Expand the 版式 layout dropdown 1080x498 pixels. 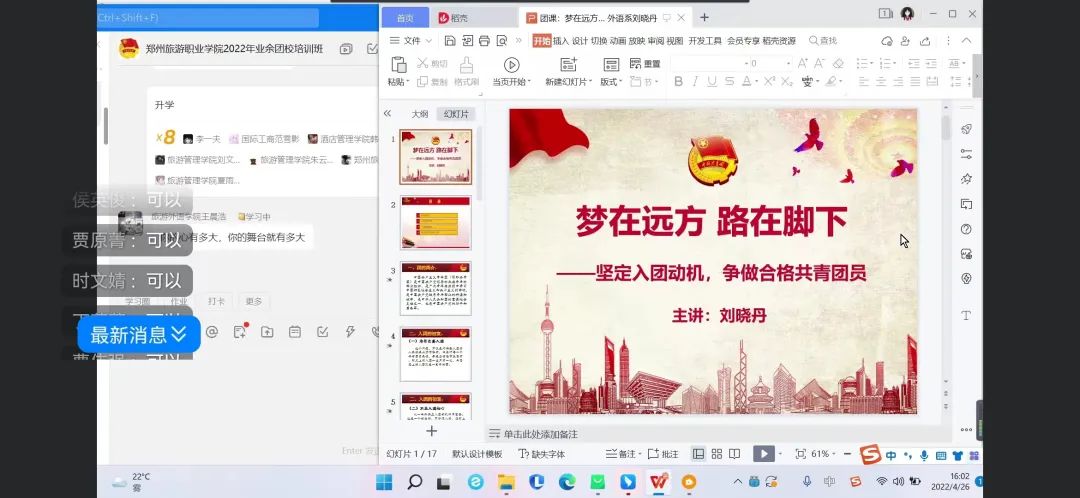(610, 82)
